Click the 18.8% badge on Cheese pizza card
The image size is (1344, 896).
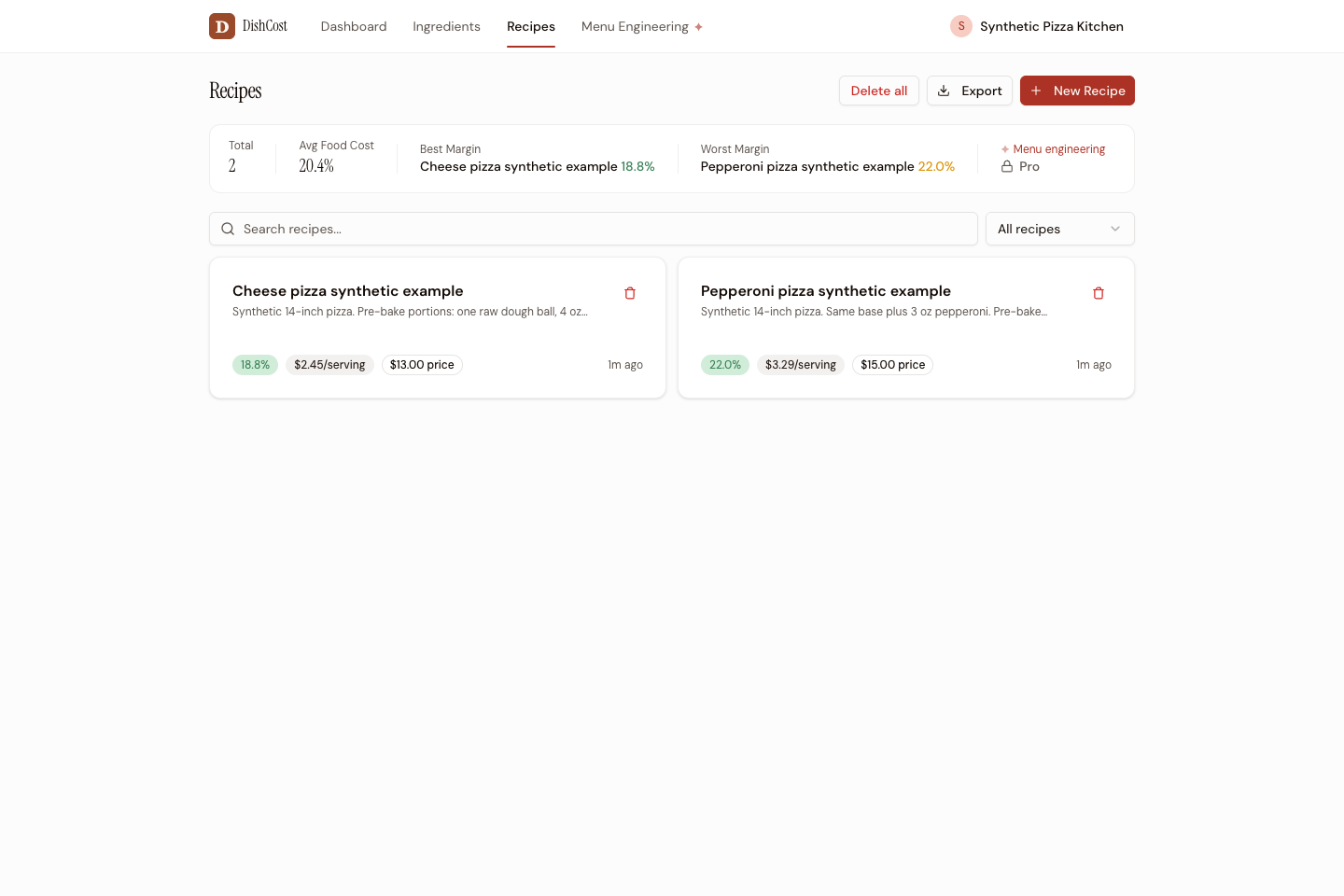pos(255,365)
